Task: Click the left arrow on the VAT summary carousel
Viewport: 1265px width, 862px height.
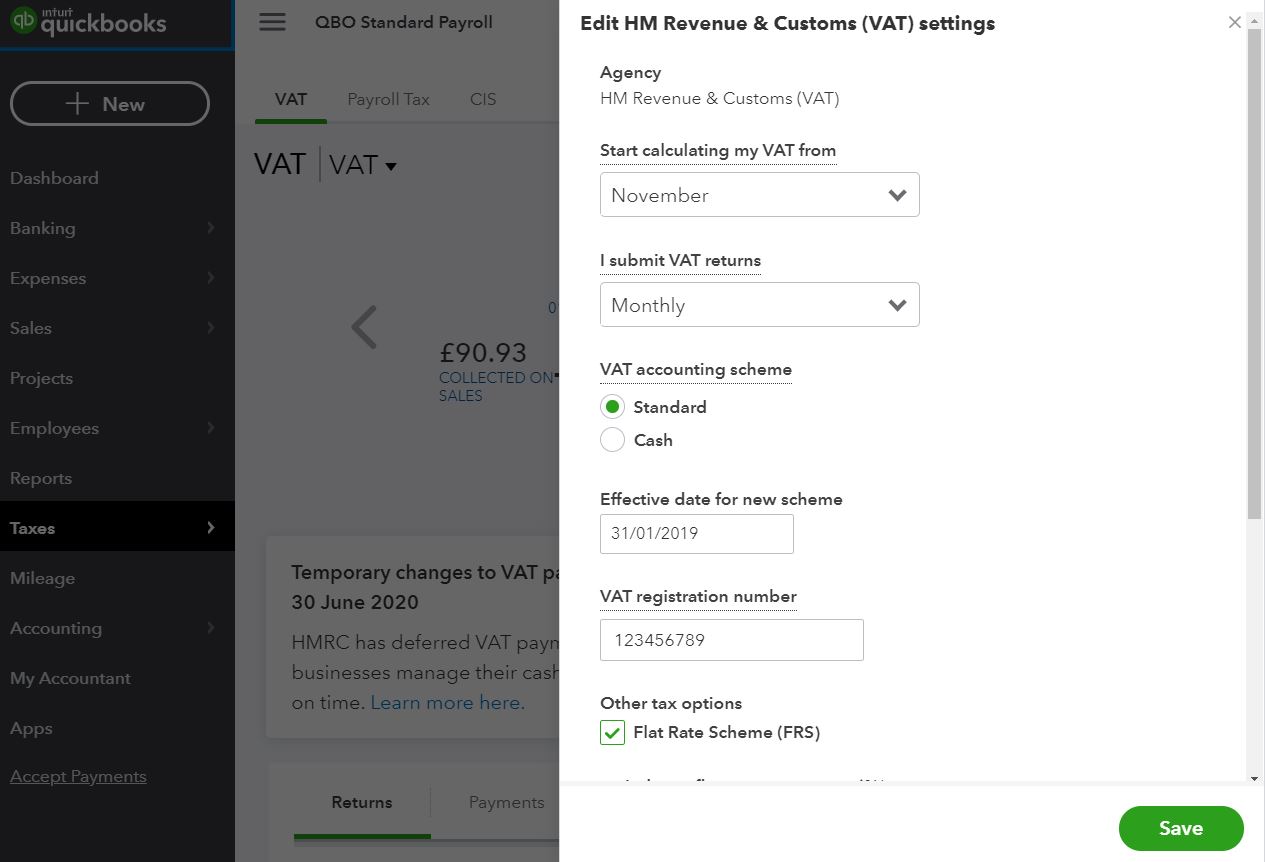Action: click(x=363, y=327)
